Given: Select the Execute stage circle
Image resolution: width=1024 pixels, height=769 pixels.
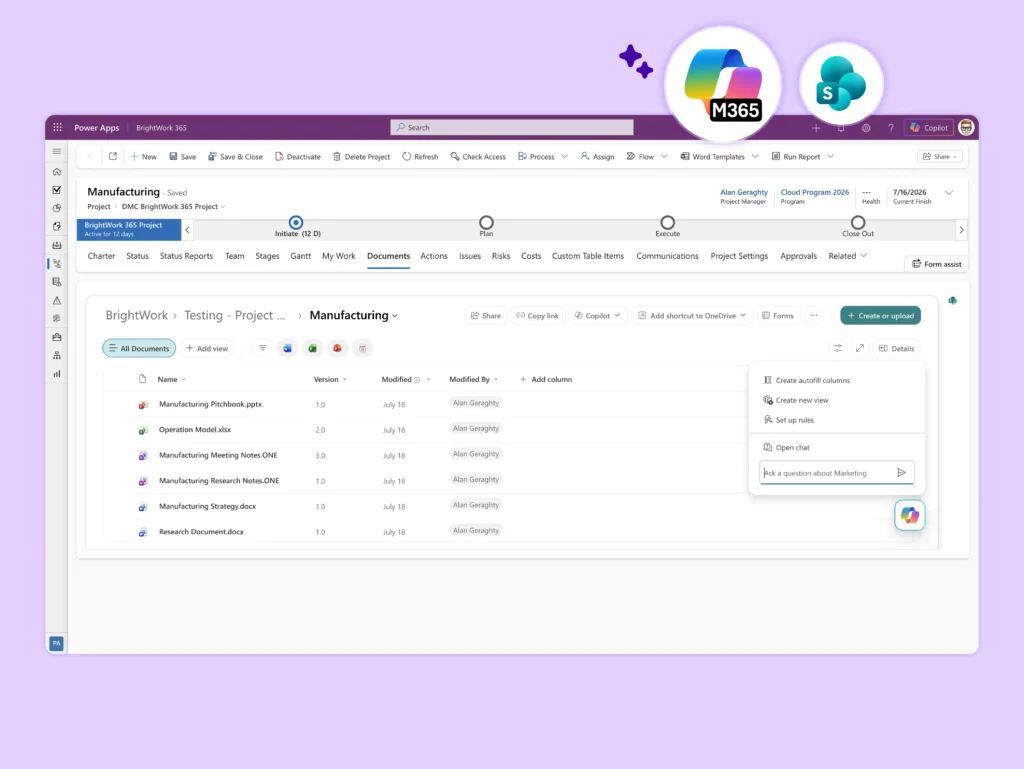Looking at the screenshot, I should [x=667, y=223].
